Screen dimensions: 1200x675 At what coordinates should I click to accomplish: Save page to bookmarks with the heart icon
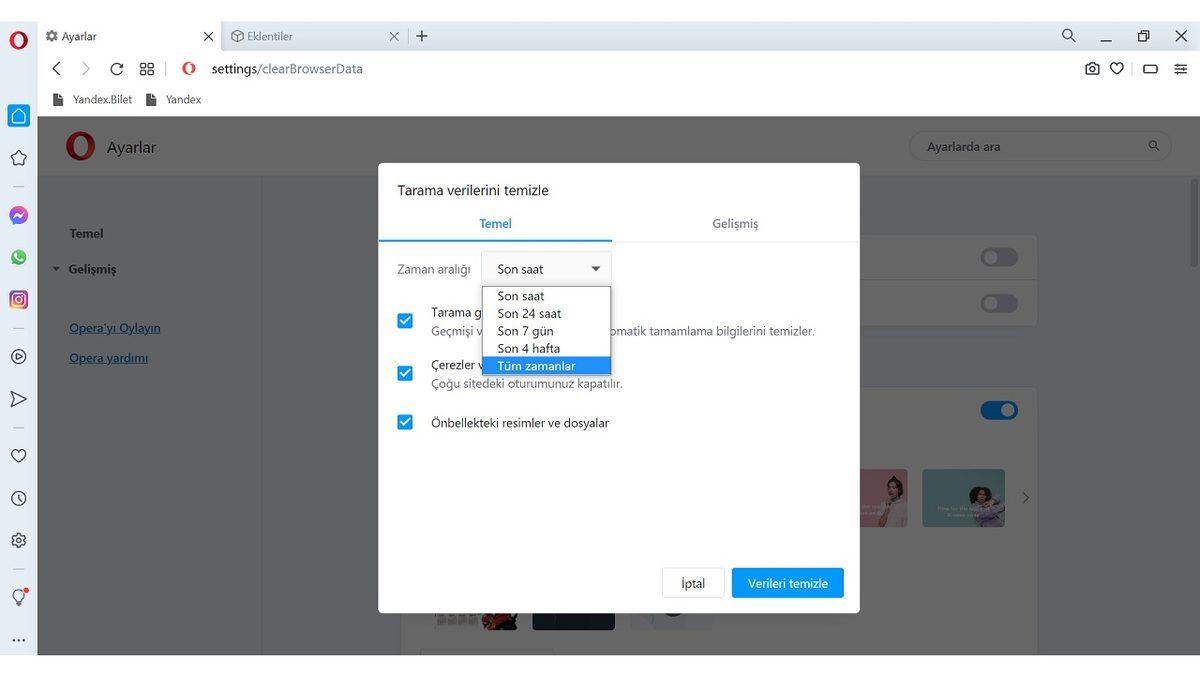click(1117, 68)
